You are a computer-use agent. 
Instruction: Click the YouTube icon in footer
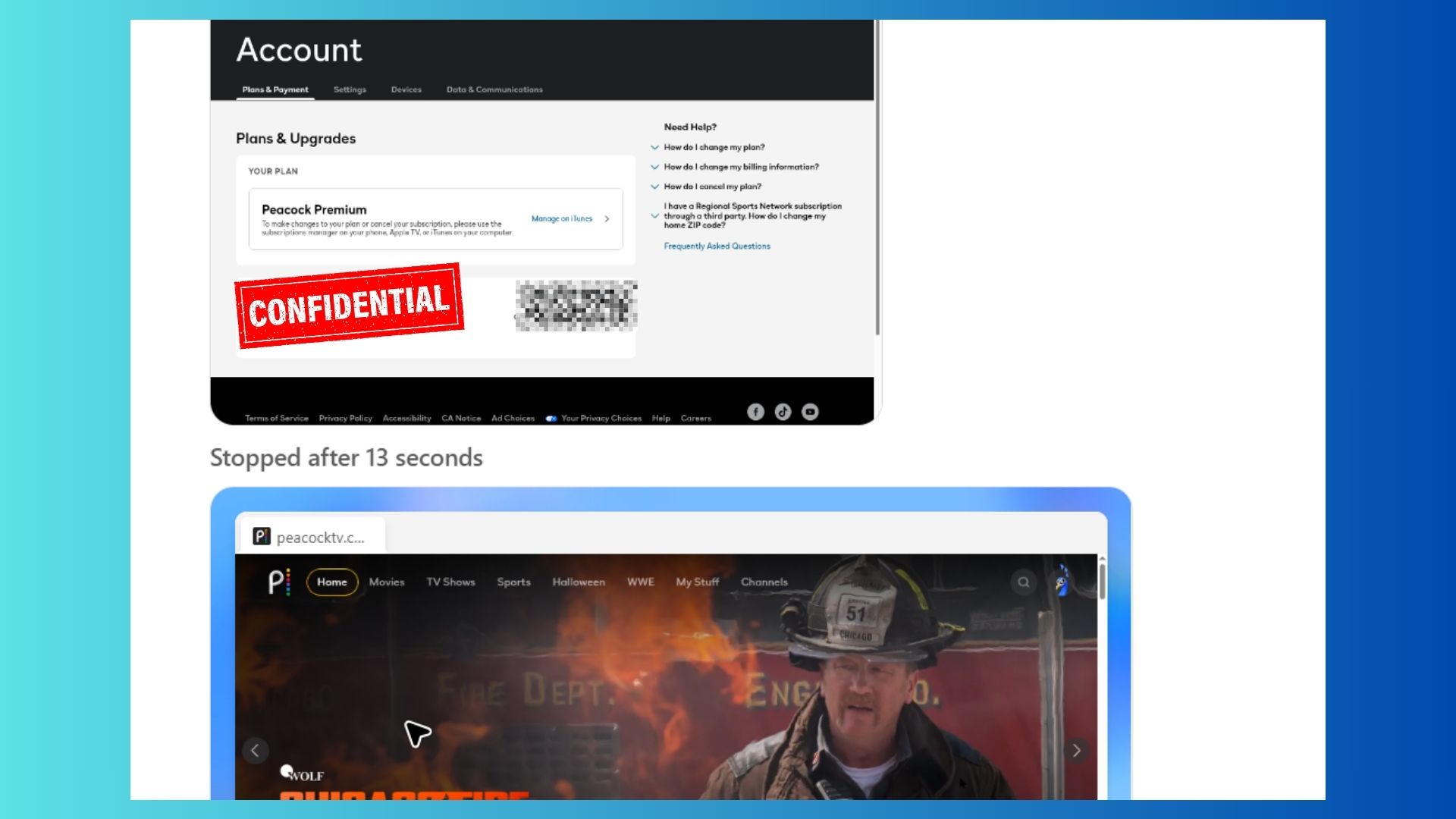(810, 412)
